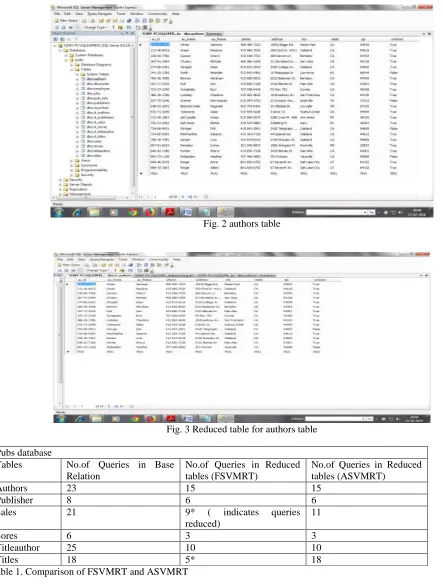Image resolution: width=443 pixels, height=585 pixels.
Task: Open the Change Type dropdown in Fig. 2
Action: click(x=95, y=27)
